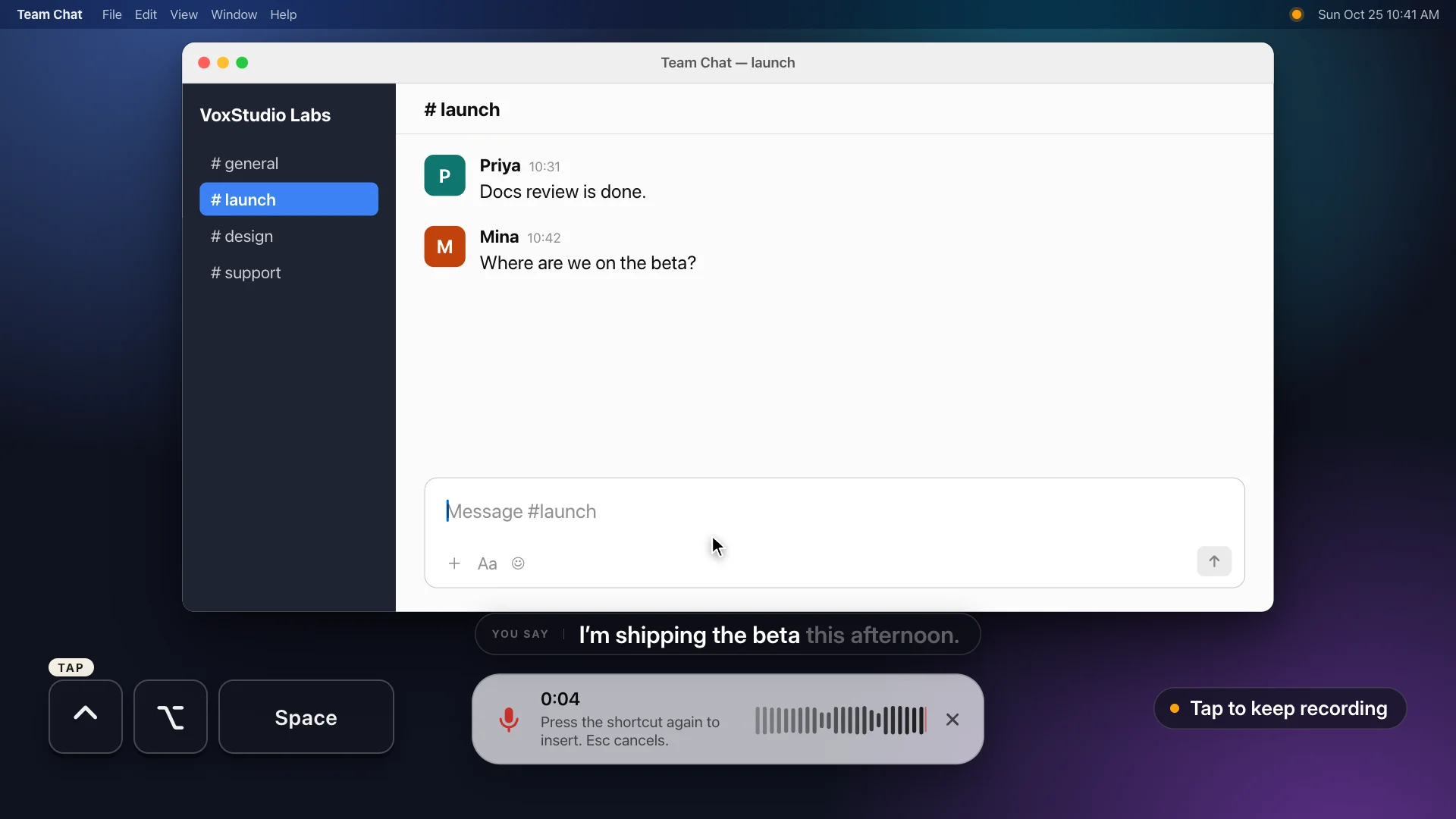Click the recording waveform visualization
Screen dimensions: 1456x819
click(x=840, y=720)
